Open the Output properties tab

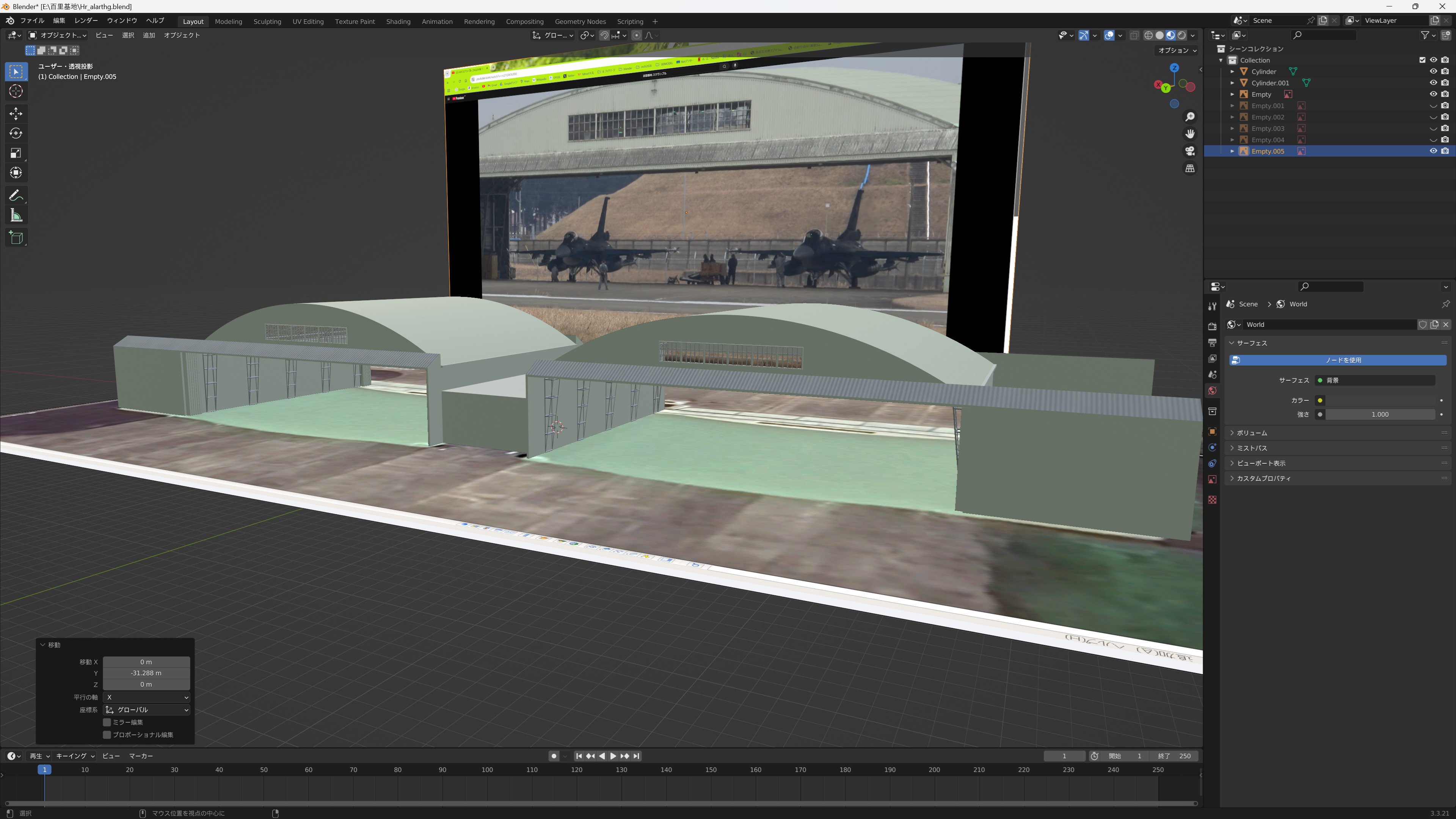1212,342
